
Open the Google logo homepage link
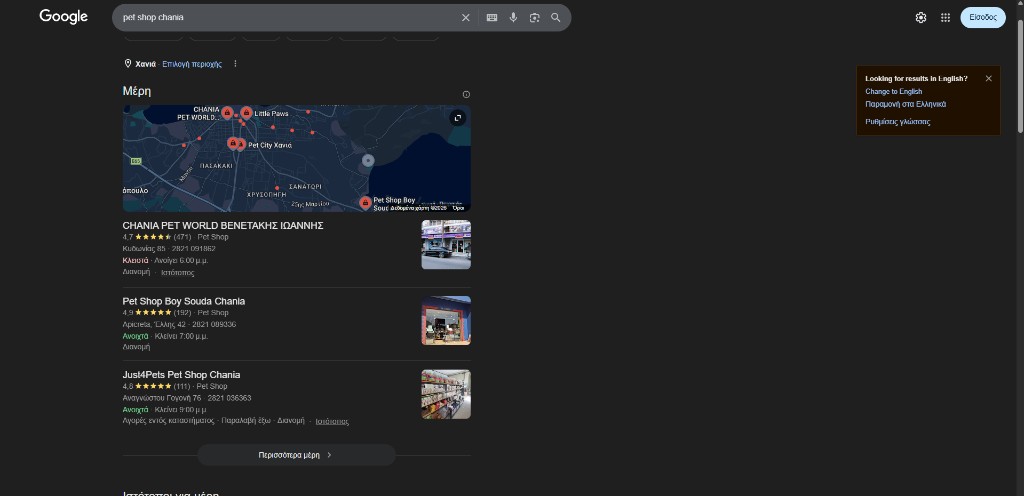[63, 17]
